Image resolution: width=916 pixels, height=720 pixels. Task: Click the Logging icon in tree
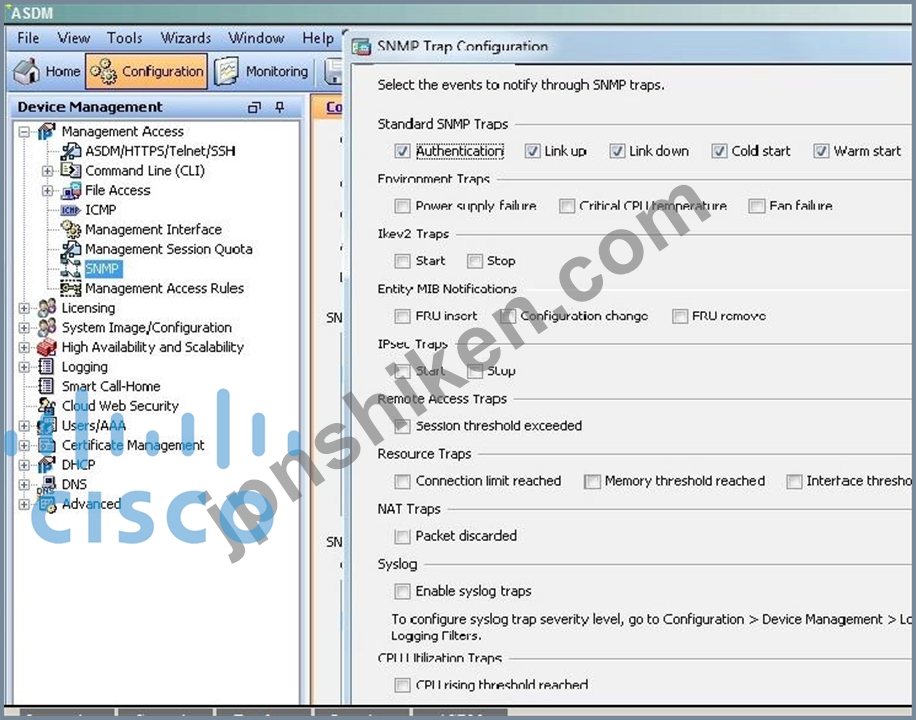coord(46,366)
